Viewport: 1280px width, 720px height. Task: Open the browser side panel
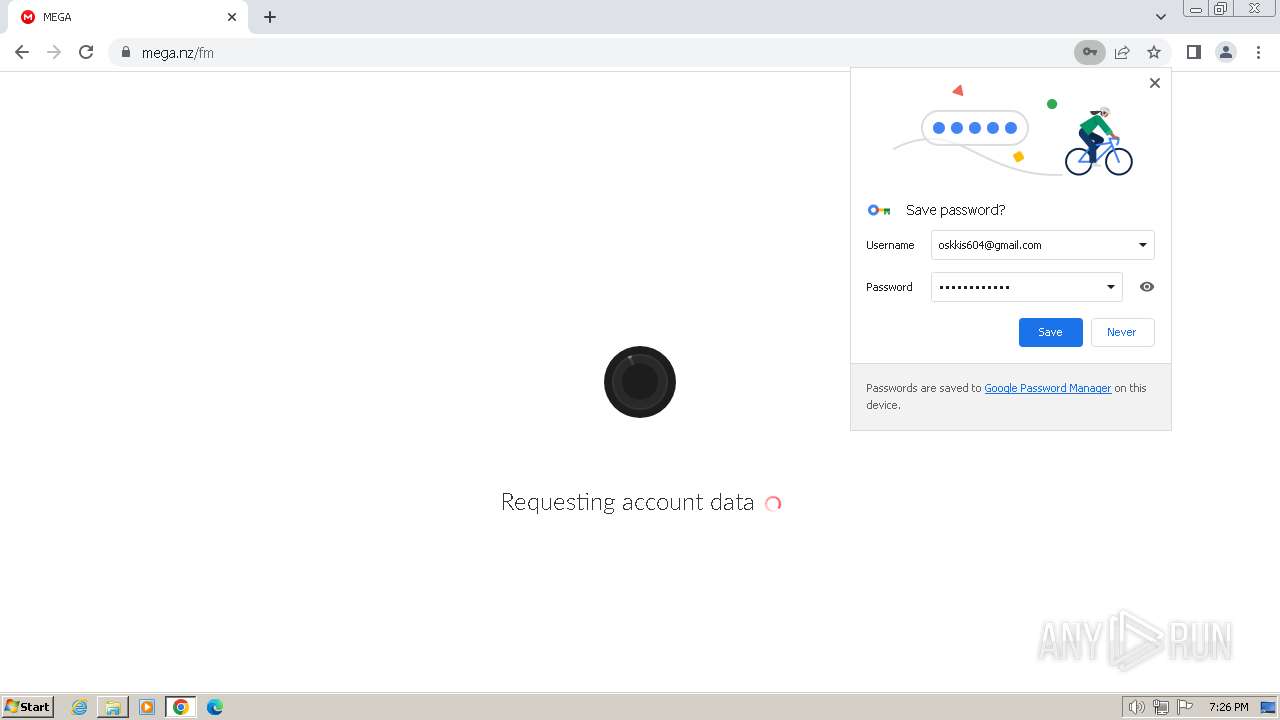coord(1194,52)
